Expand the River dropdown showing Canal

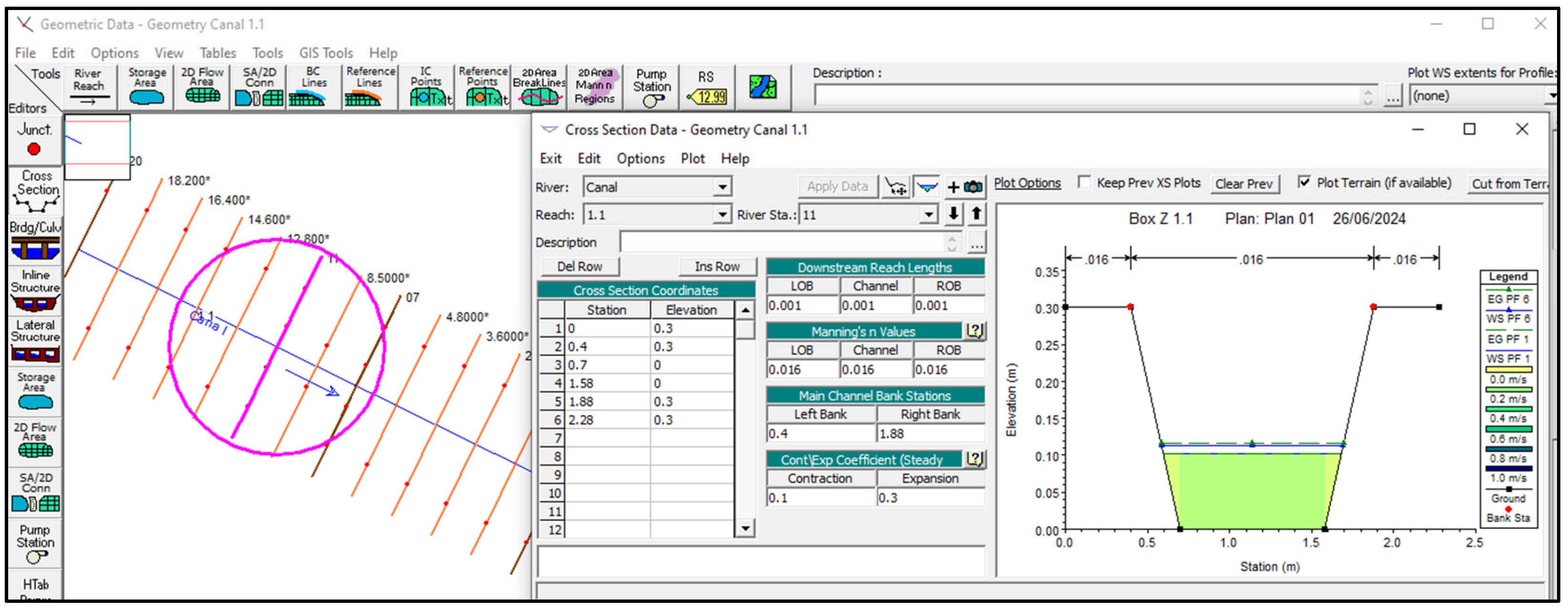(x=722, y=187)
